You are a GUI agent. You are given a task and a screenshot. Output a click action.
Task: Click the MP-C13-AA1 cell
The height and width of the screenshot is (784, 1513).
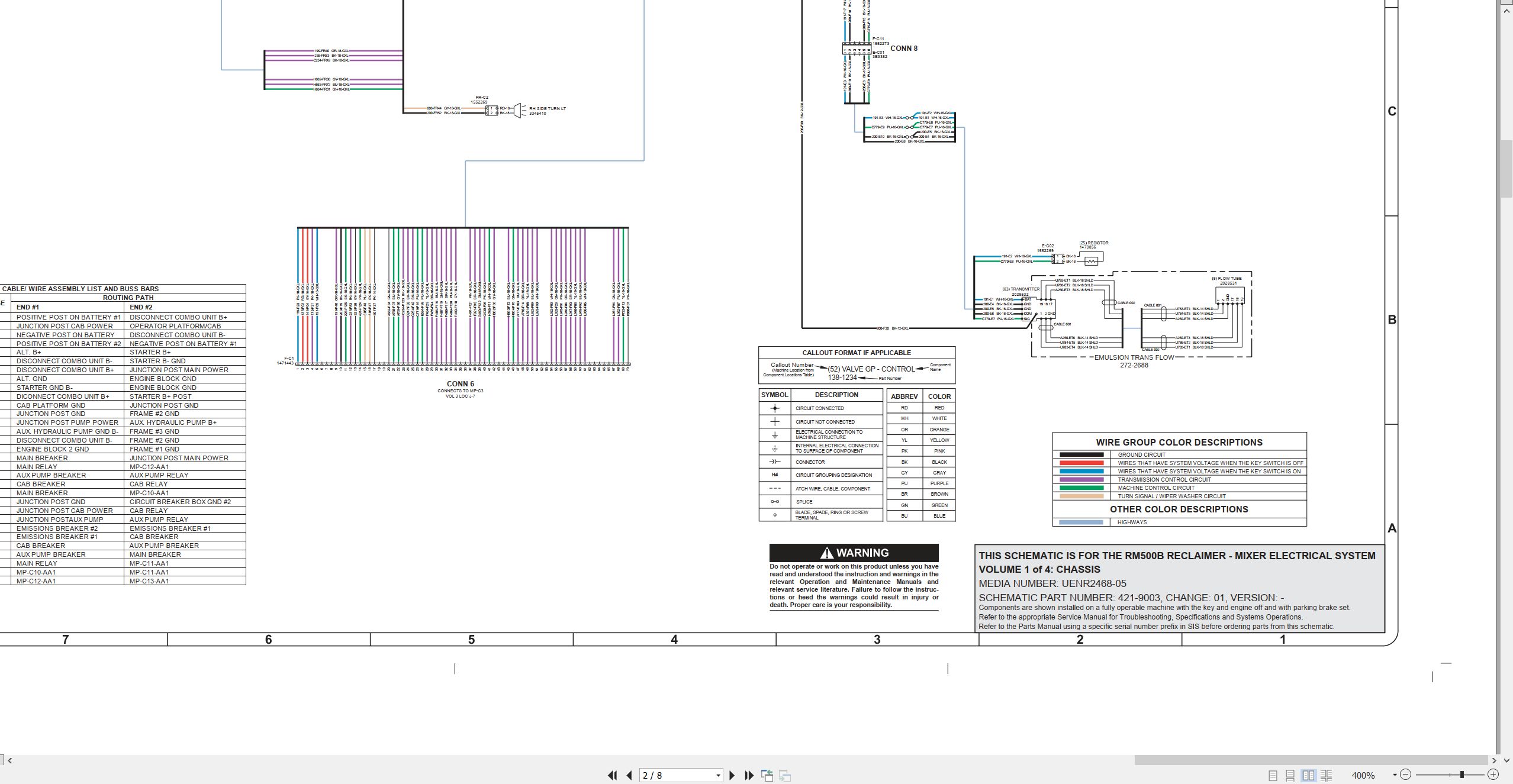click(x=185, y=581)
